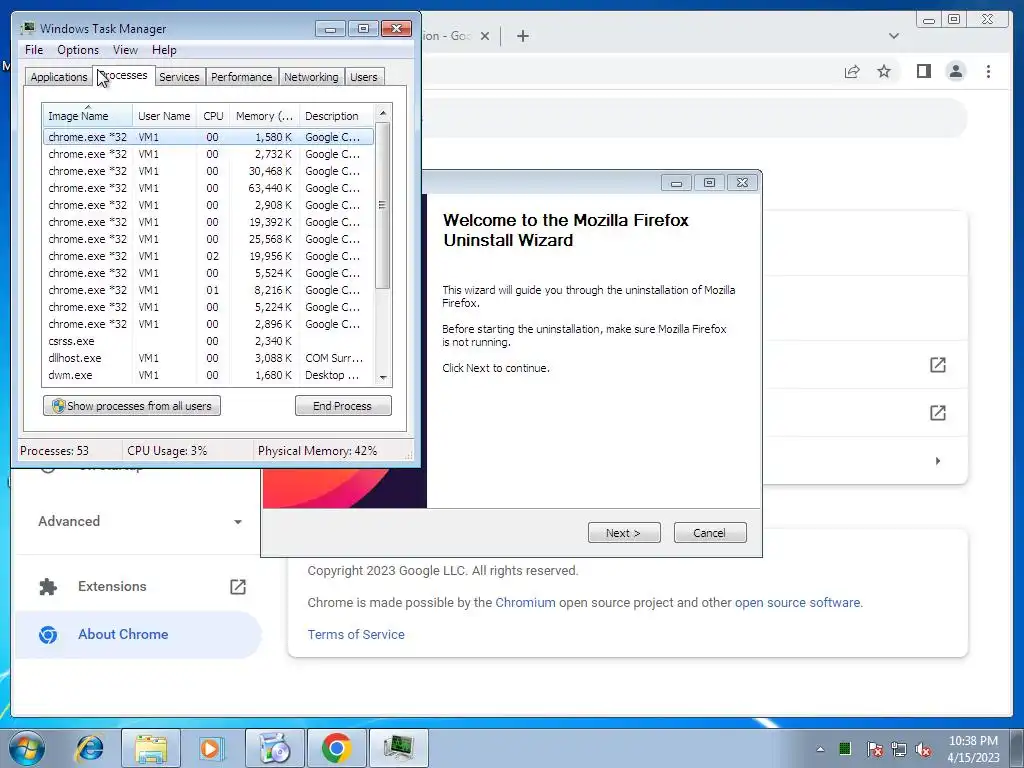Open Chrome three-dot menu

pos(988,71)
